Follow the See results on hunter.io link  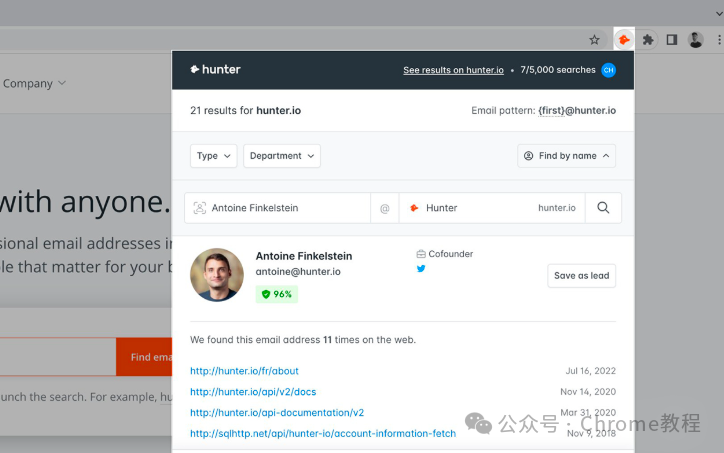coord(453,70)
